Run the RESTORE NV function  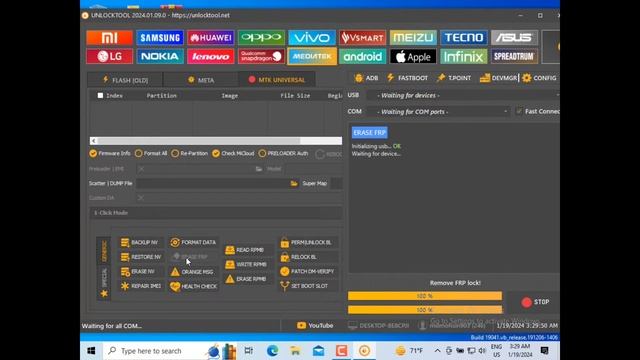[x=141, y=257]
